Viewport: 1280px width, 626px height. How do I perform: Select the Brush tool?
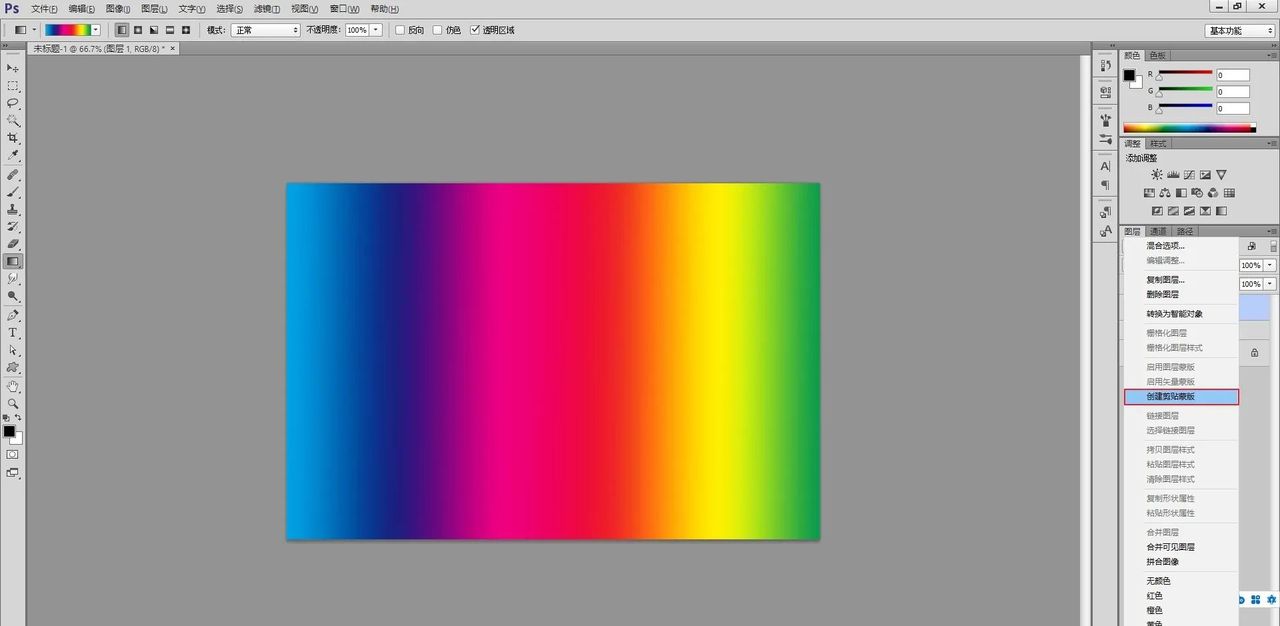pos(13,191)
